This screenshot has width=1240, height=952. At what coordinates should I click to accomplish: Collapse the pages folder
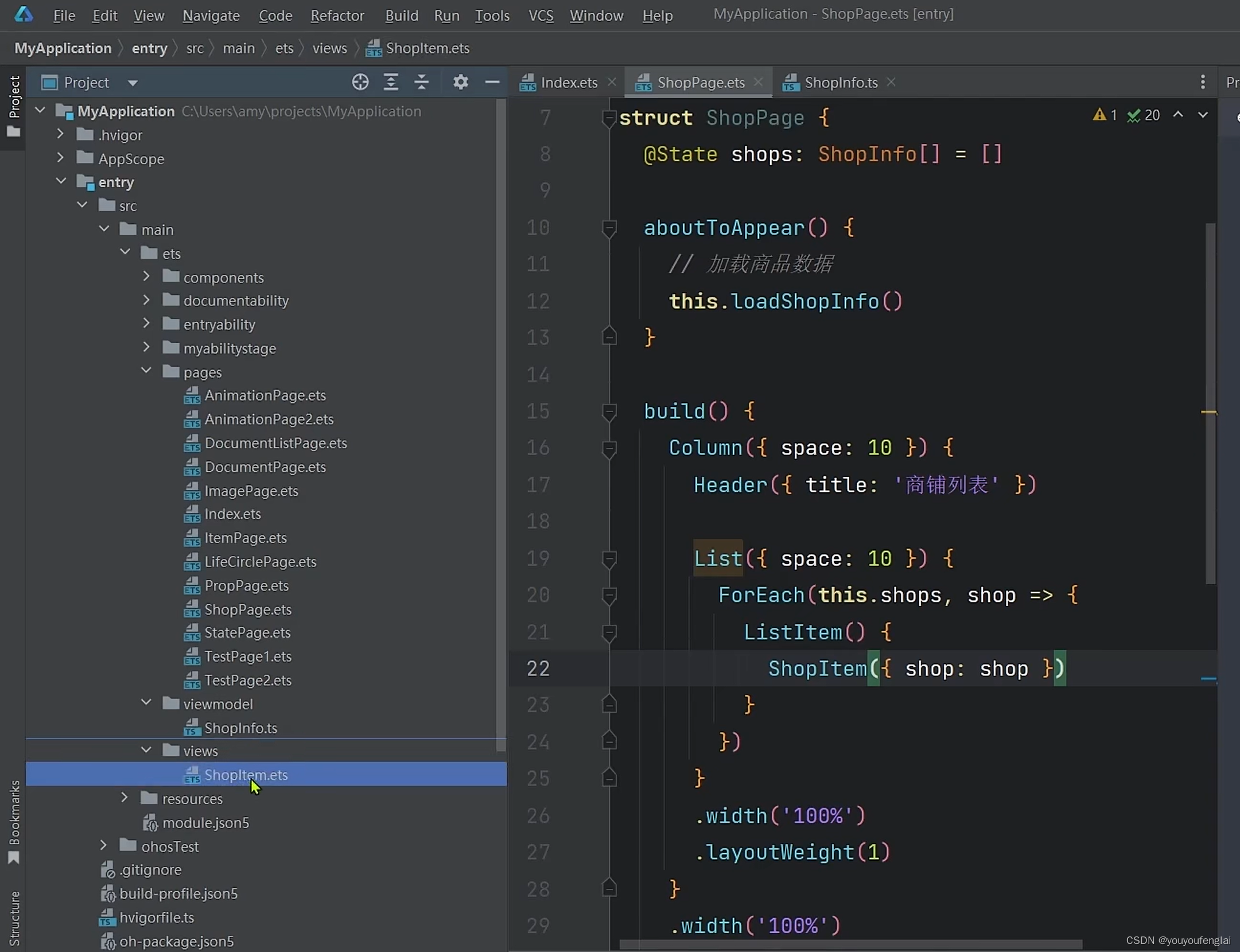[146, 371]
